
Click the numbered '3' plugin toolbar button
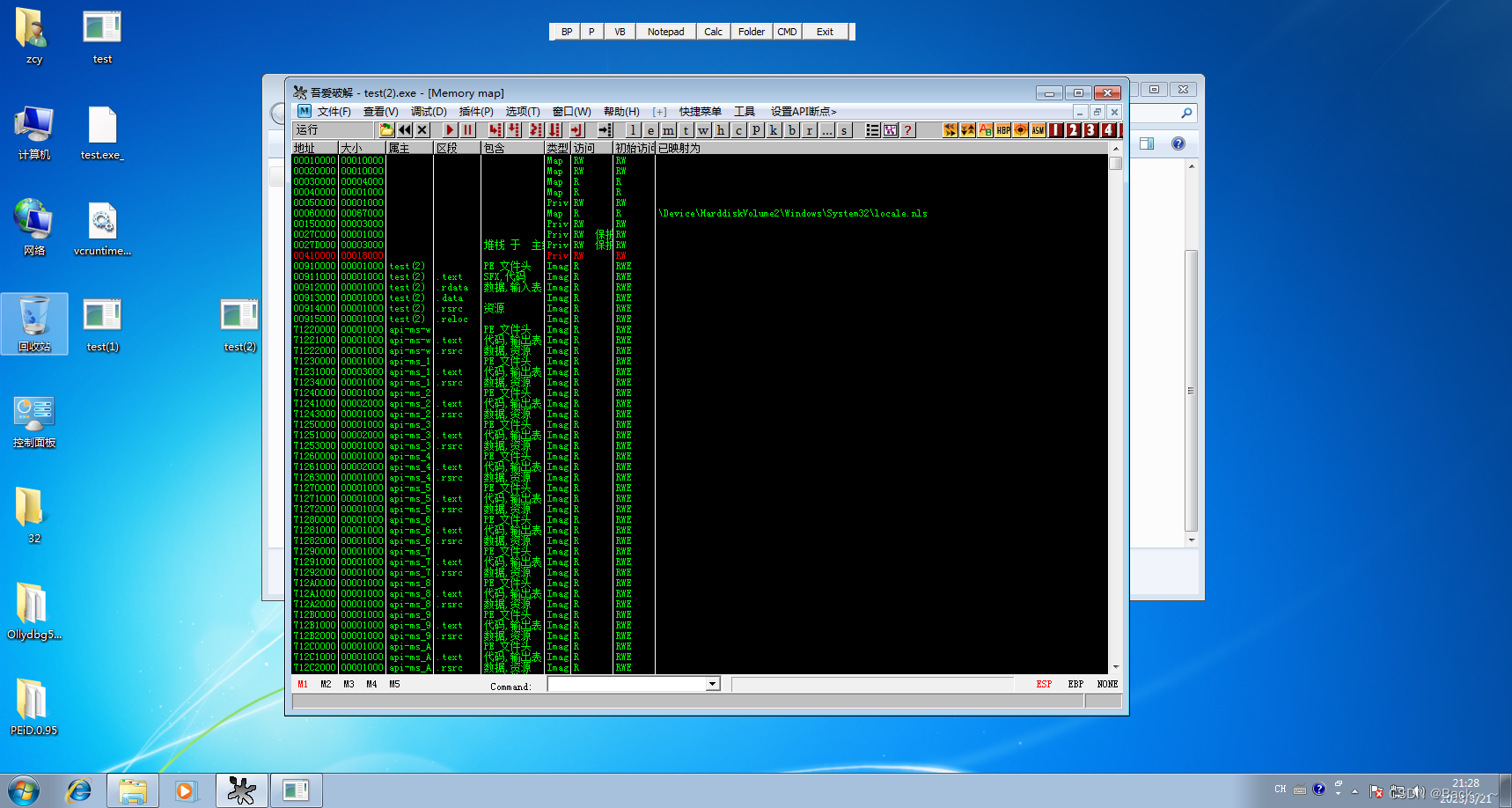[1091, 130]
